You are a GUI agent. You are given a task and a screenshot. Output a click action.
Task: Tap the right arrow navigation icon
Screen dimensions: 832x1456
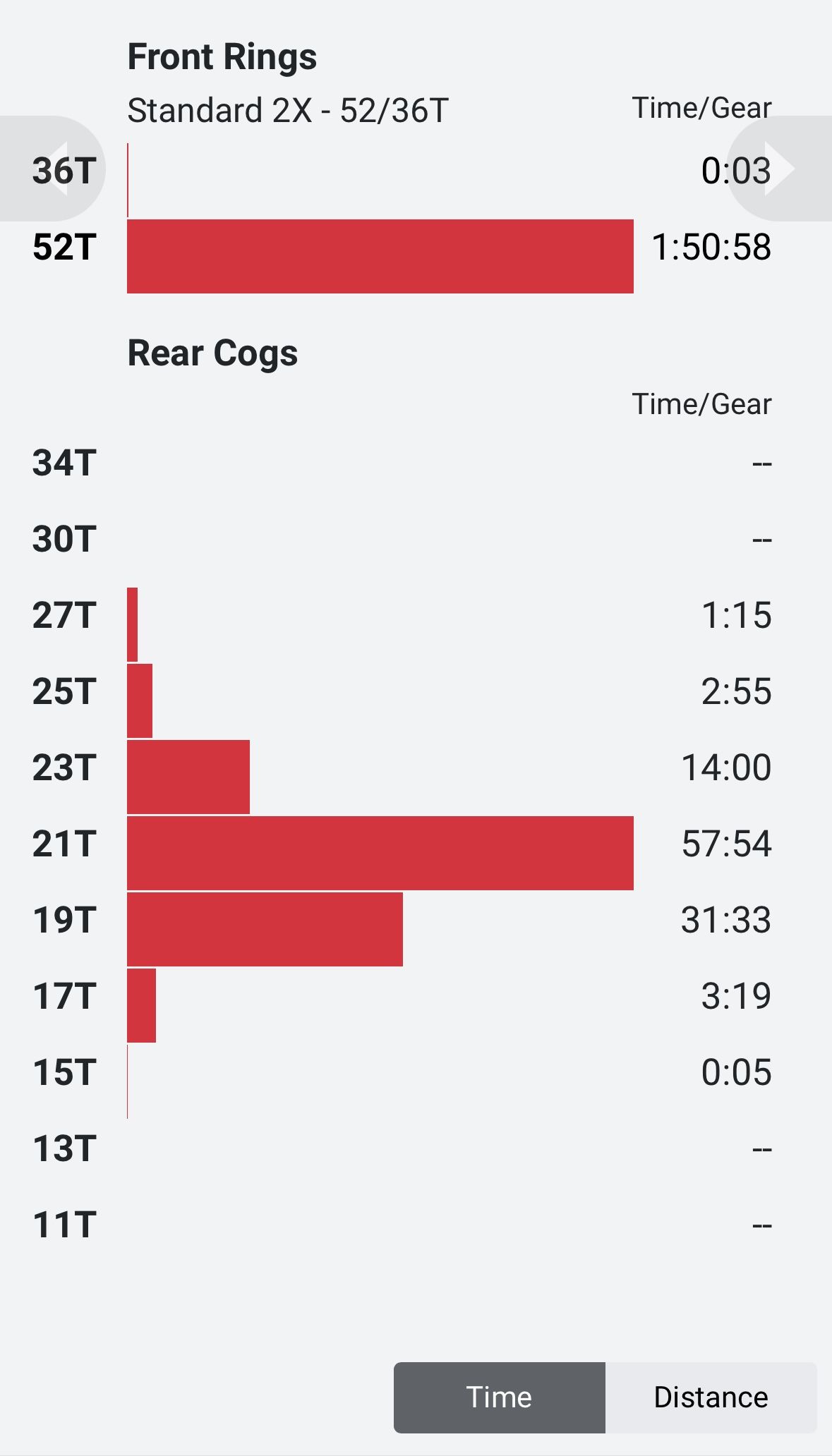click(x=780, y=169)
